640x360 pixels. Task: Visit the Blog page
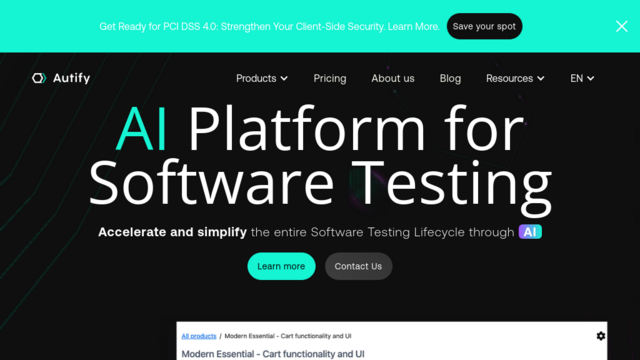450,78
